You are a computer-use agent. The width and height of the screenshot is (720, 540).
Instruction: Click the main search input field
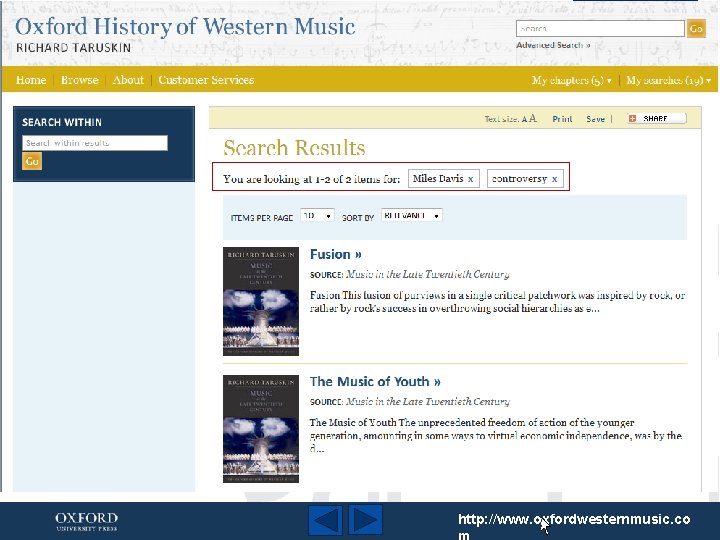coord(600,28)
